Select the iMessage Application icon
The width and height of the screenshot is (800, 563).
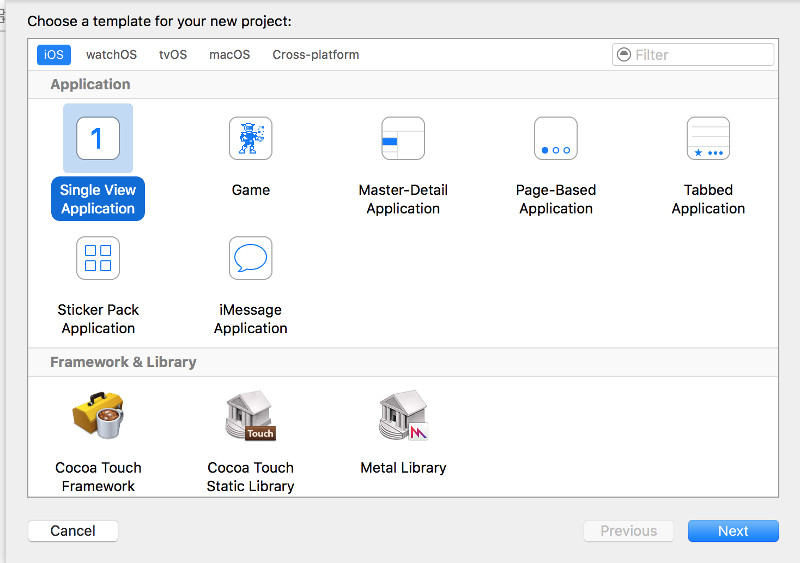[x=250, y=258]
